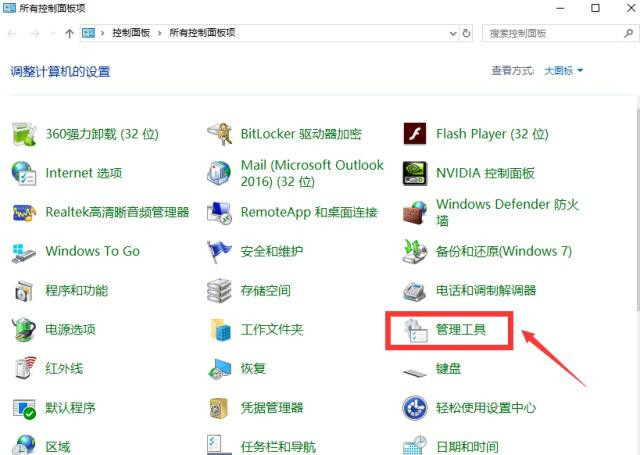Open the 电源选项 battery icon
The height and width of the screenshot is (455, 640).
[x=24, y=329]
